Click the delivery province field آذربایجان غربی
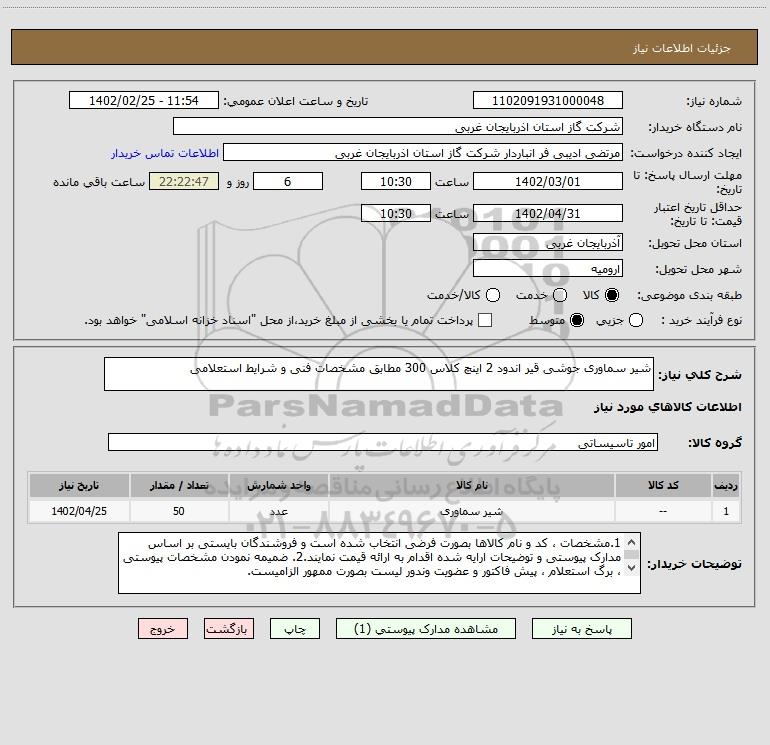 pos(548,242)
